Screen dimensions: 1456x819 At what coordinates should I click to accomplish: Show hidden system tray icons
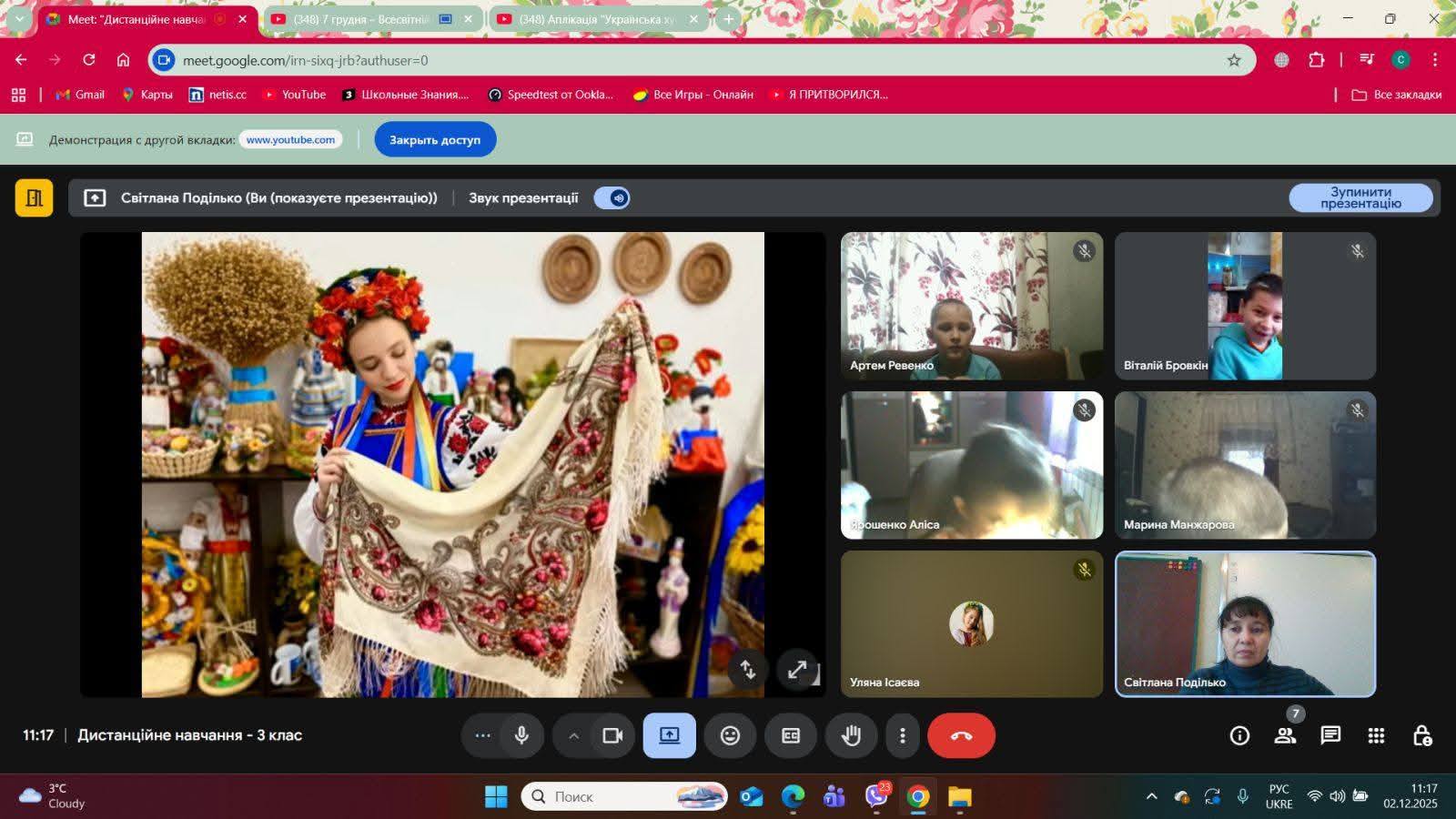pyautogui.click(x=1151, y=796)
